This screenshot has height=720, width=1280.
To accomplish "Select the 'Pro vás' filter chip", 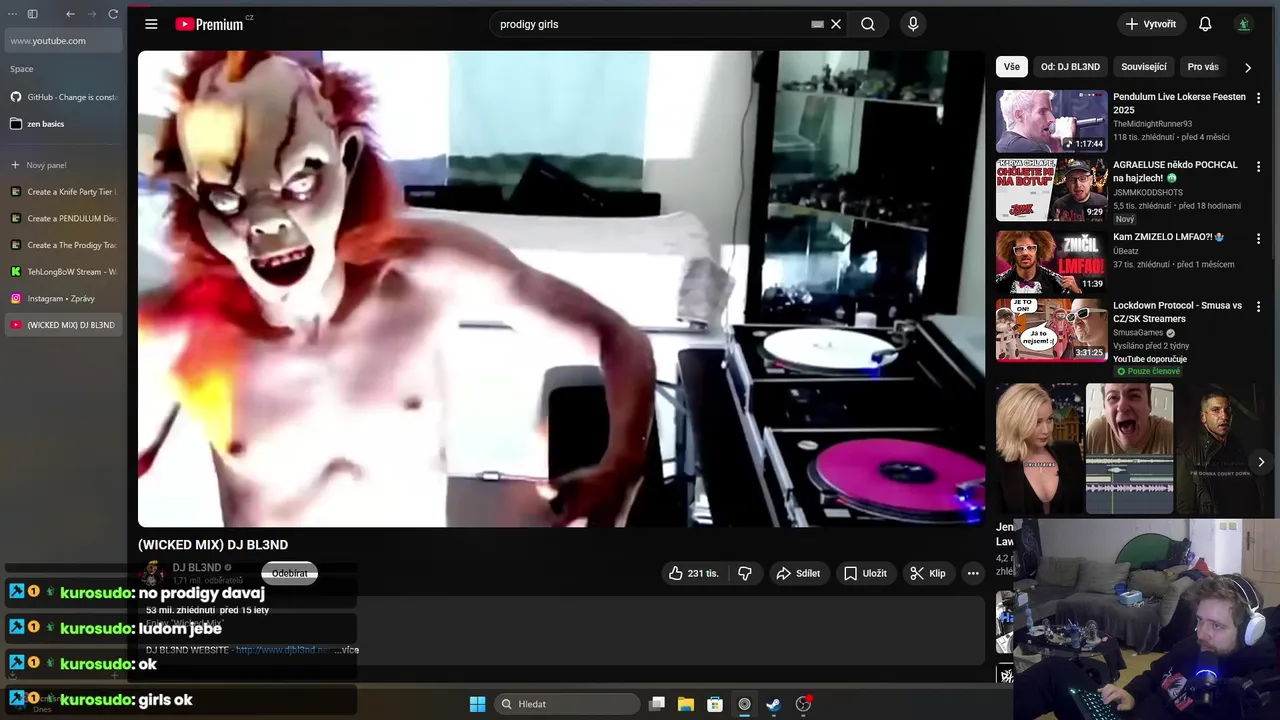I will click(x=1203, y=67).
